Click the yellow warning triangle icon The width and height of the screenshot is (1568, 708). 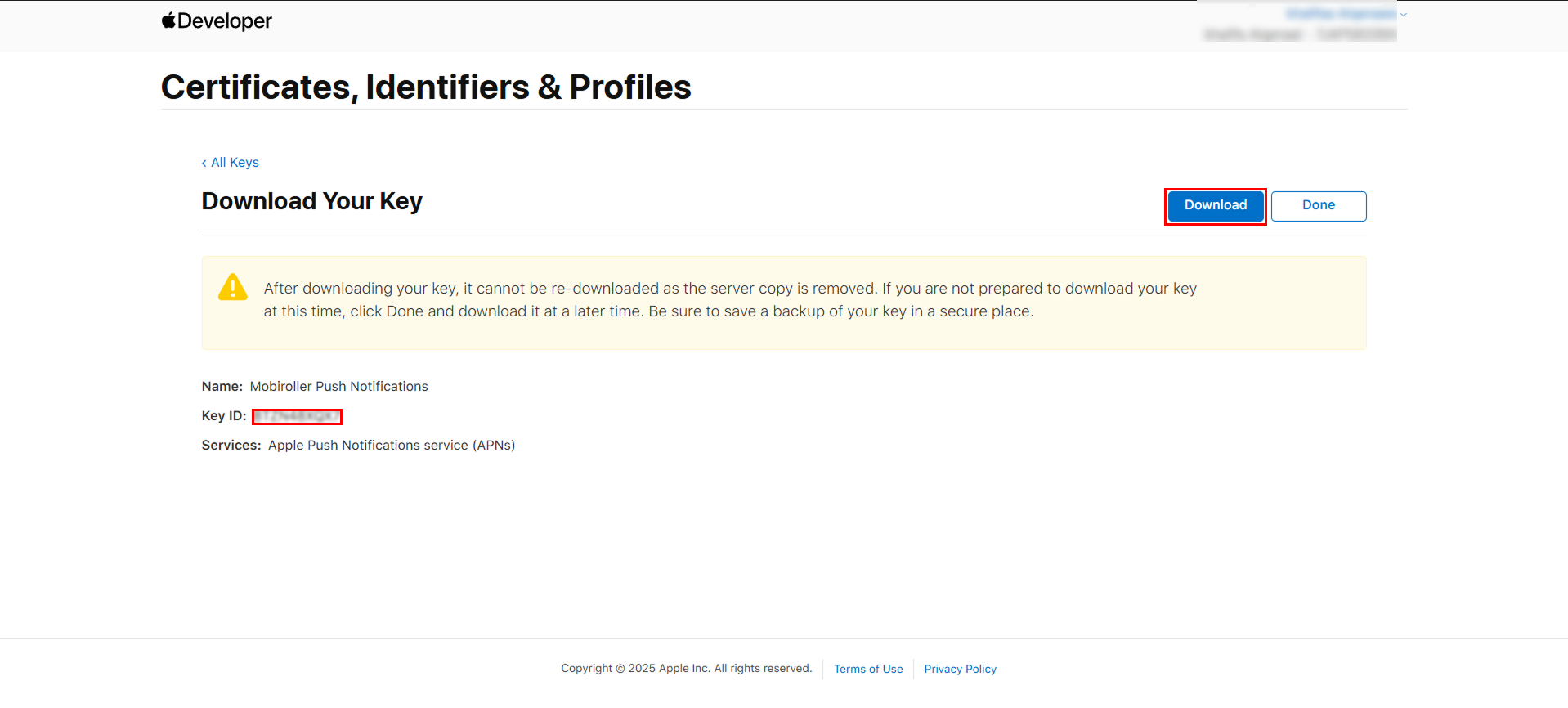pos(233,288)
